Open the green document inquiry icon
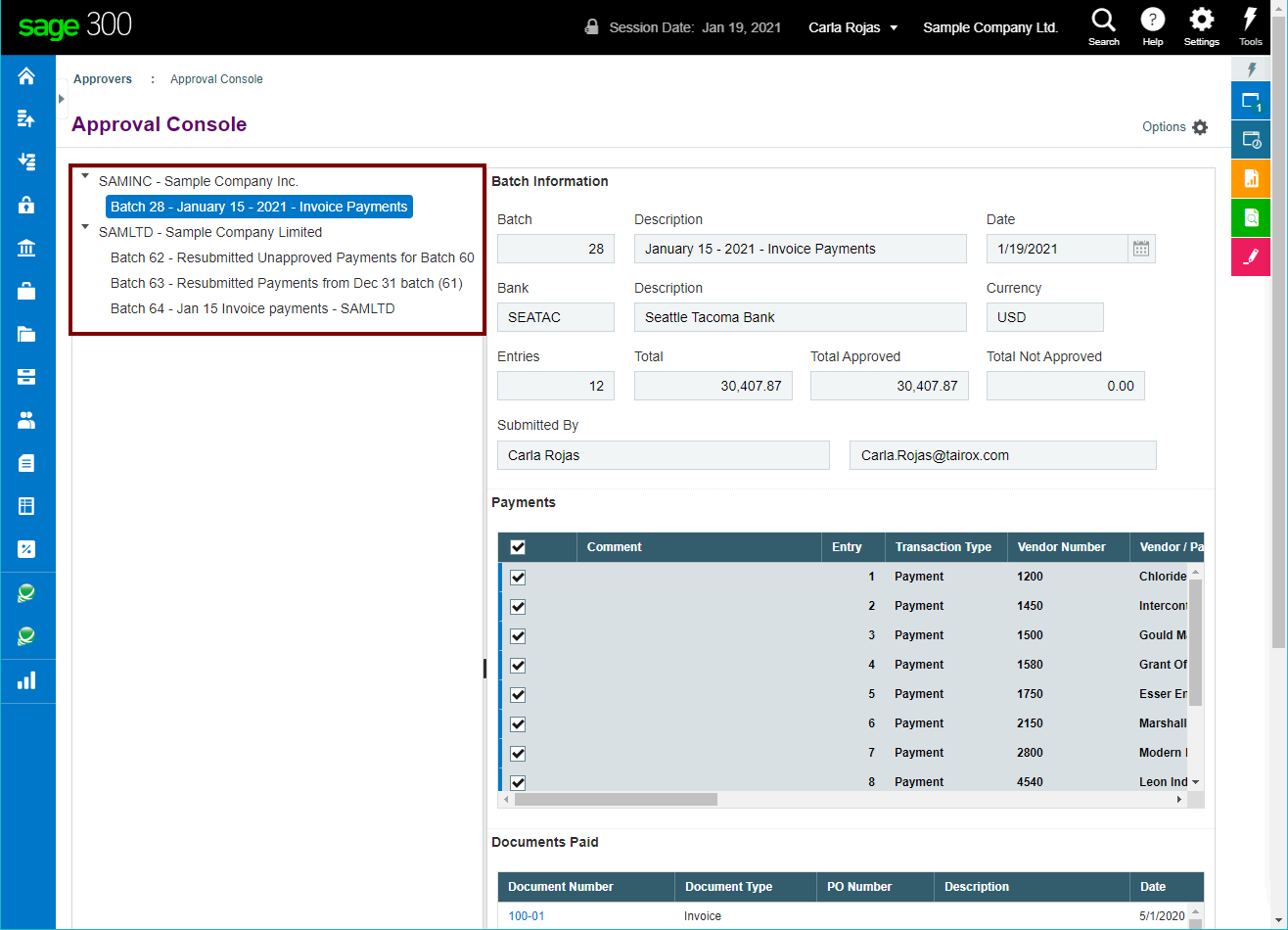The height and width of the screenshot is (930, 1288). click(1251, 217)
